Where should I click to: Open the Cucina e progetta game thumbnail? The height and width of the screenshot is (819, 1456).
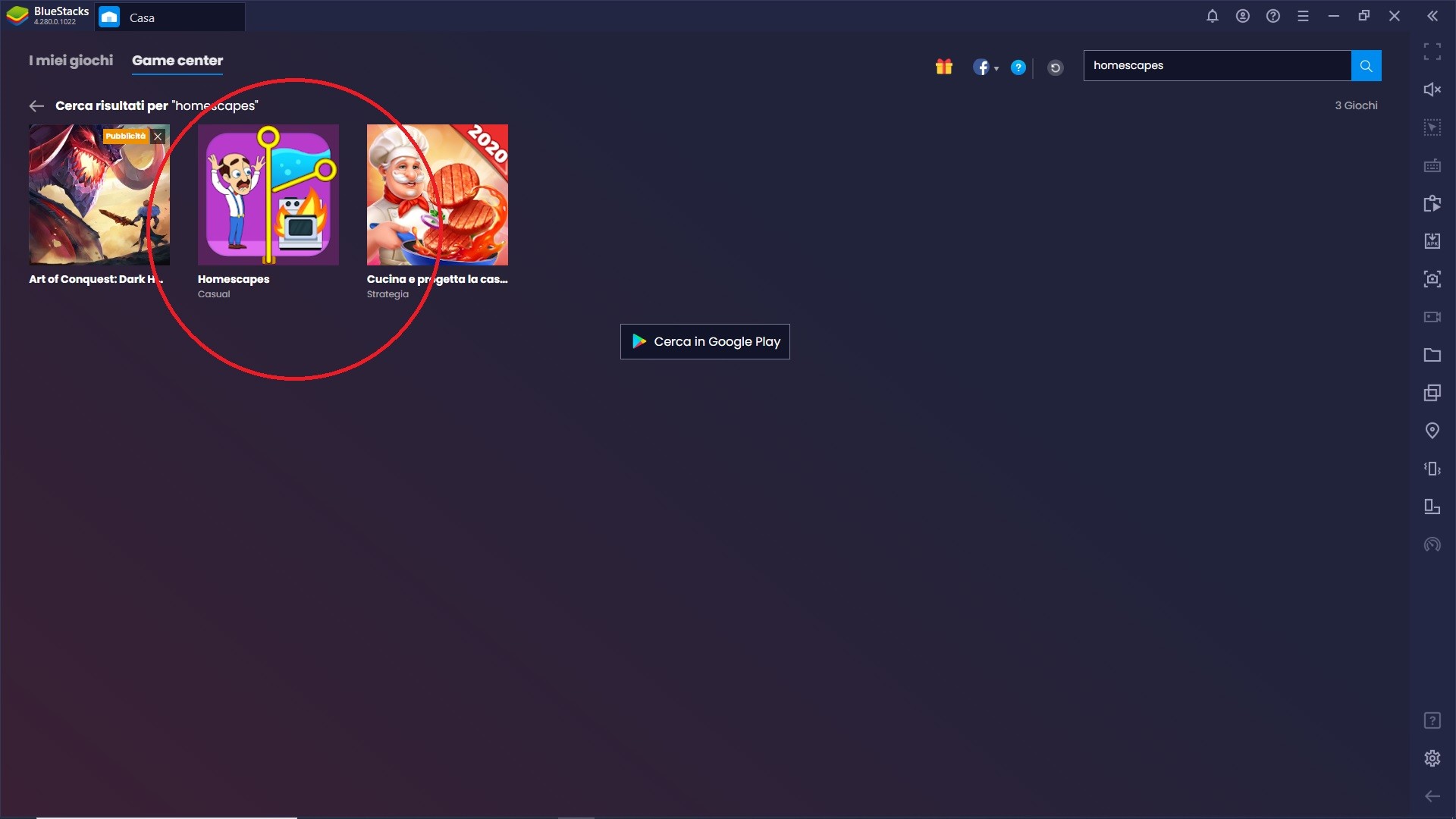[438, 195]
